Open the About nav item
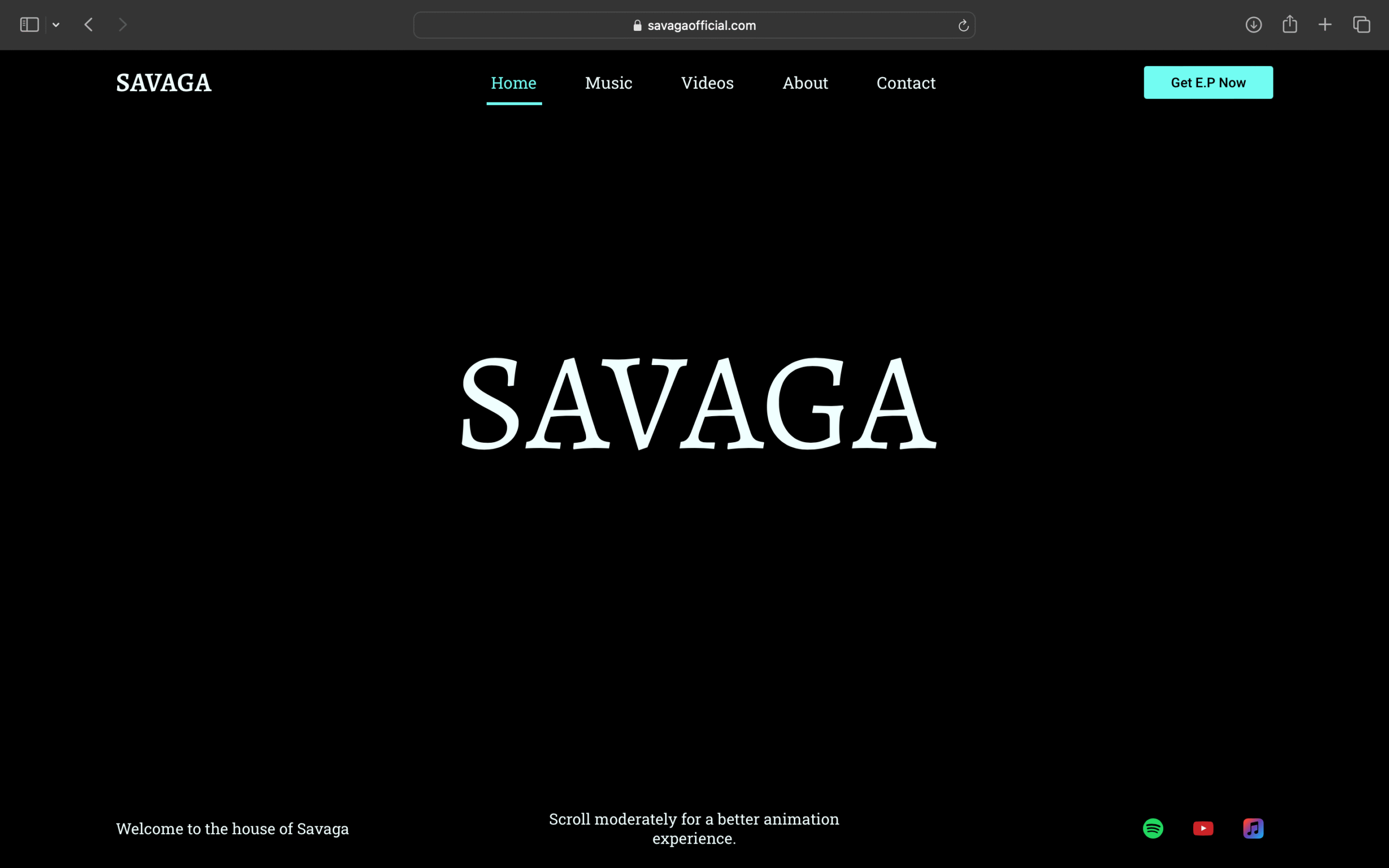1389x868 pixels. pyautogui.click(x=805, y=82)
